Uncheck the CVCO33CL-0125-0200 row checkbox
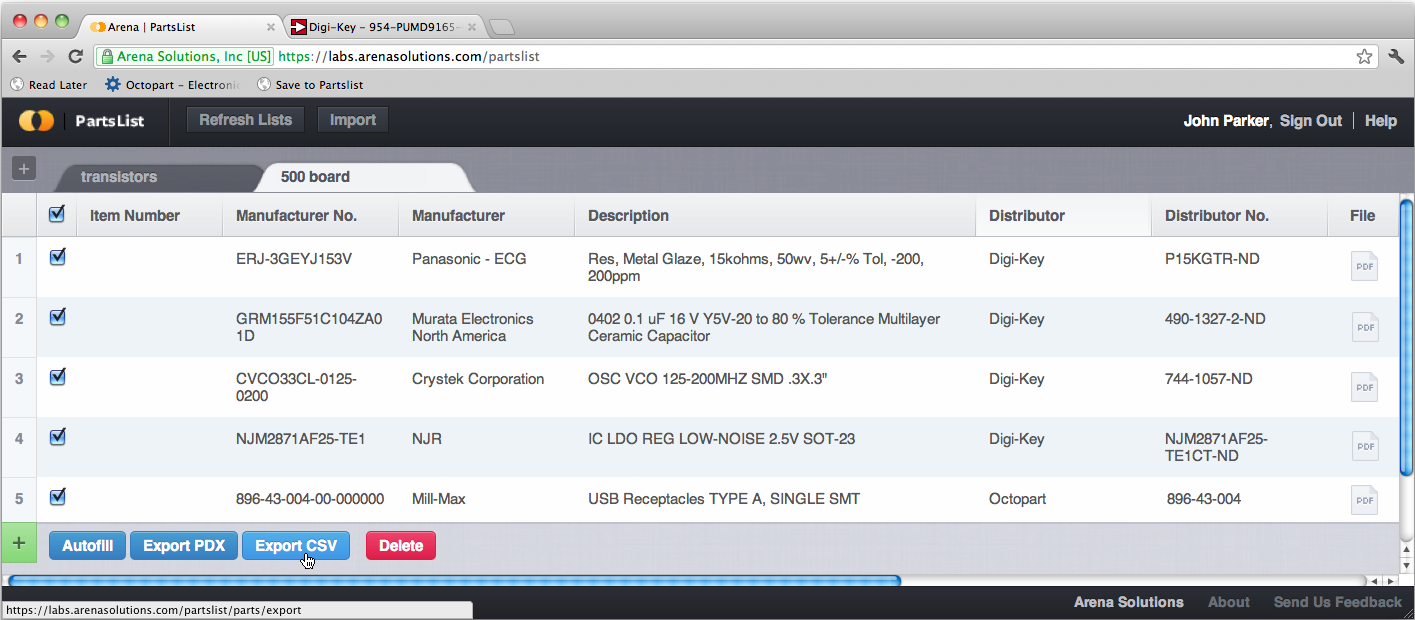This screenshot has height=620, width=1415. 57,377
